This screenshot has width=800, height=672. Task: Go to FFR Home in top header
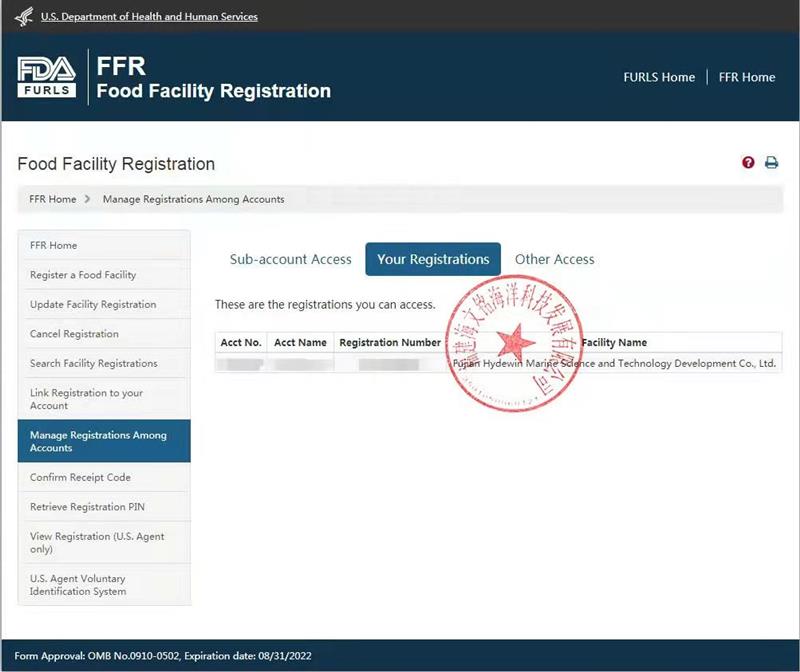[x=746, y=77]
